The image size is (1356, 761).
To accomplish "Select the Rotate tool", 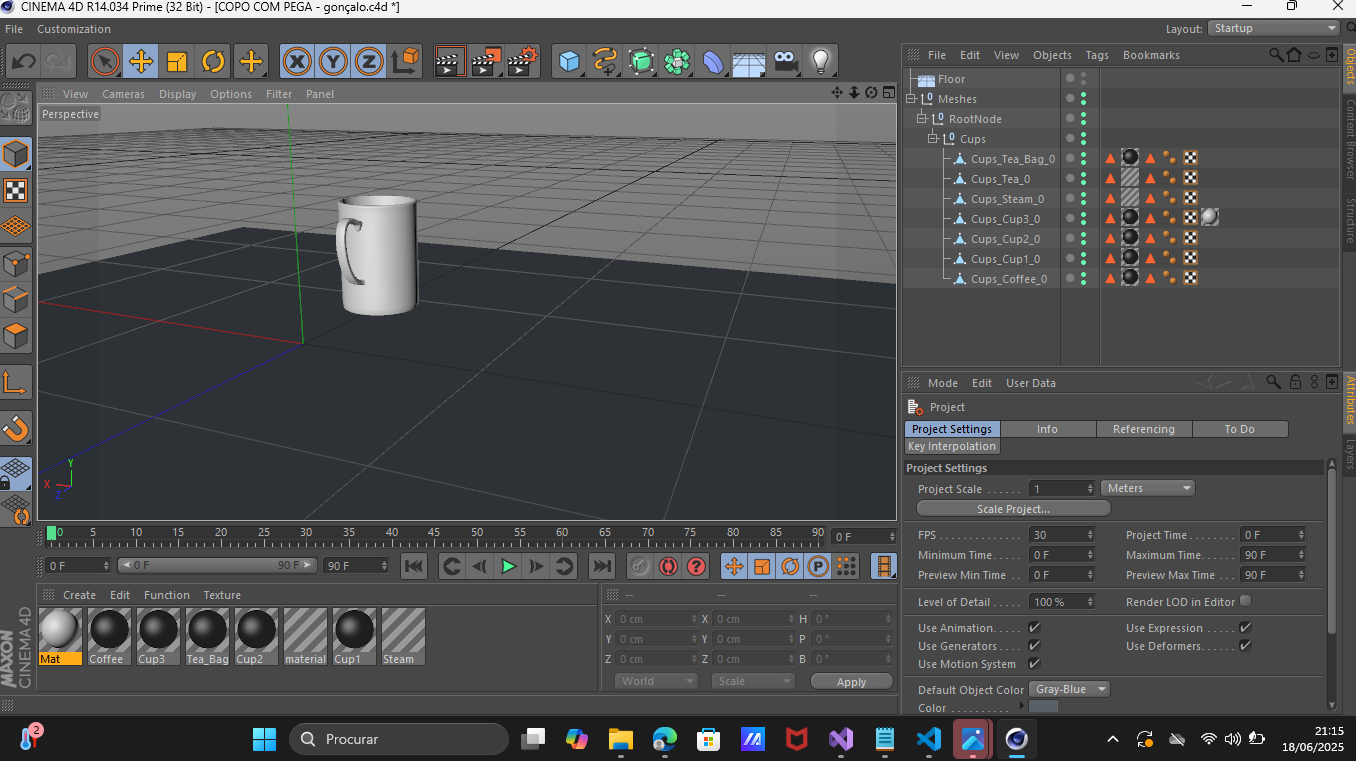I will (213, 62).
